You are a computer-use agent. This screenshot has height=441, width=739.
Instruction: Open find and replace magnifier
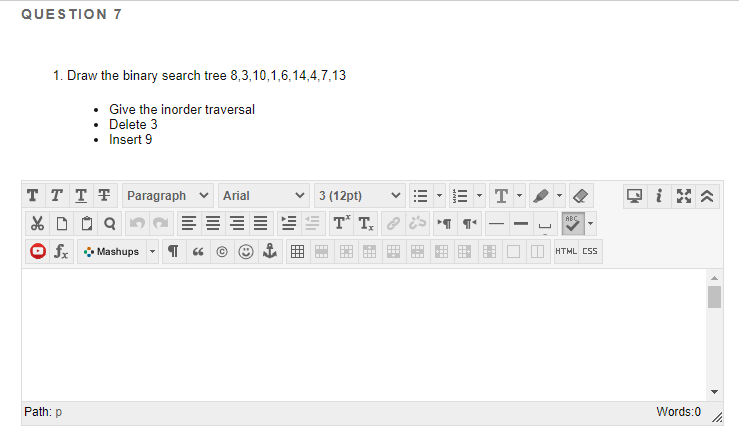point(110,223)
